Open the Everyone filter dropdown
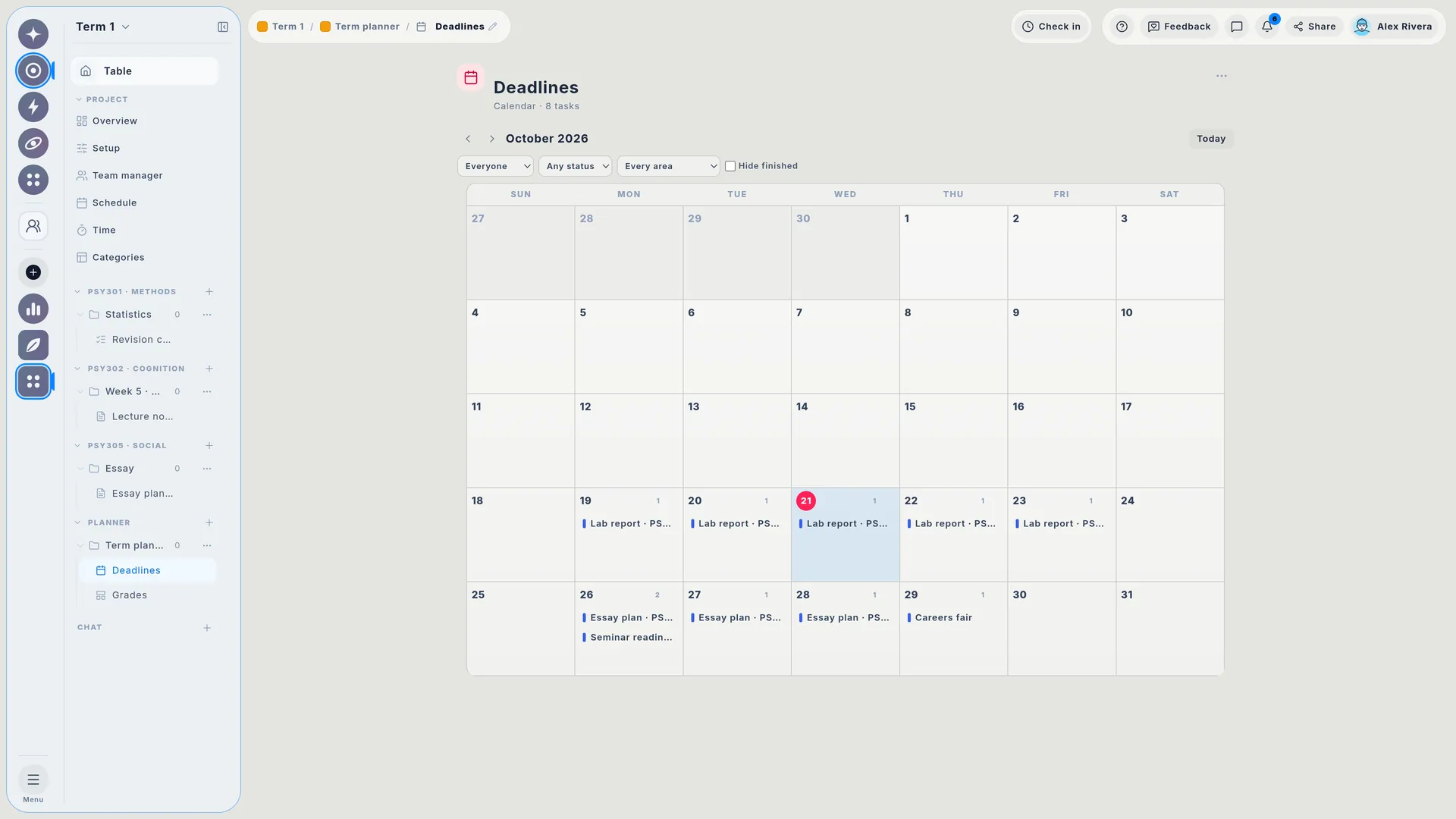Image resolution: width=1456 pixels, height=819 pixels. (495, 166)
